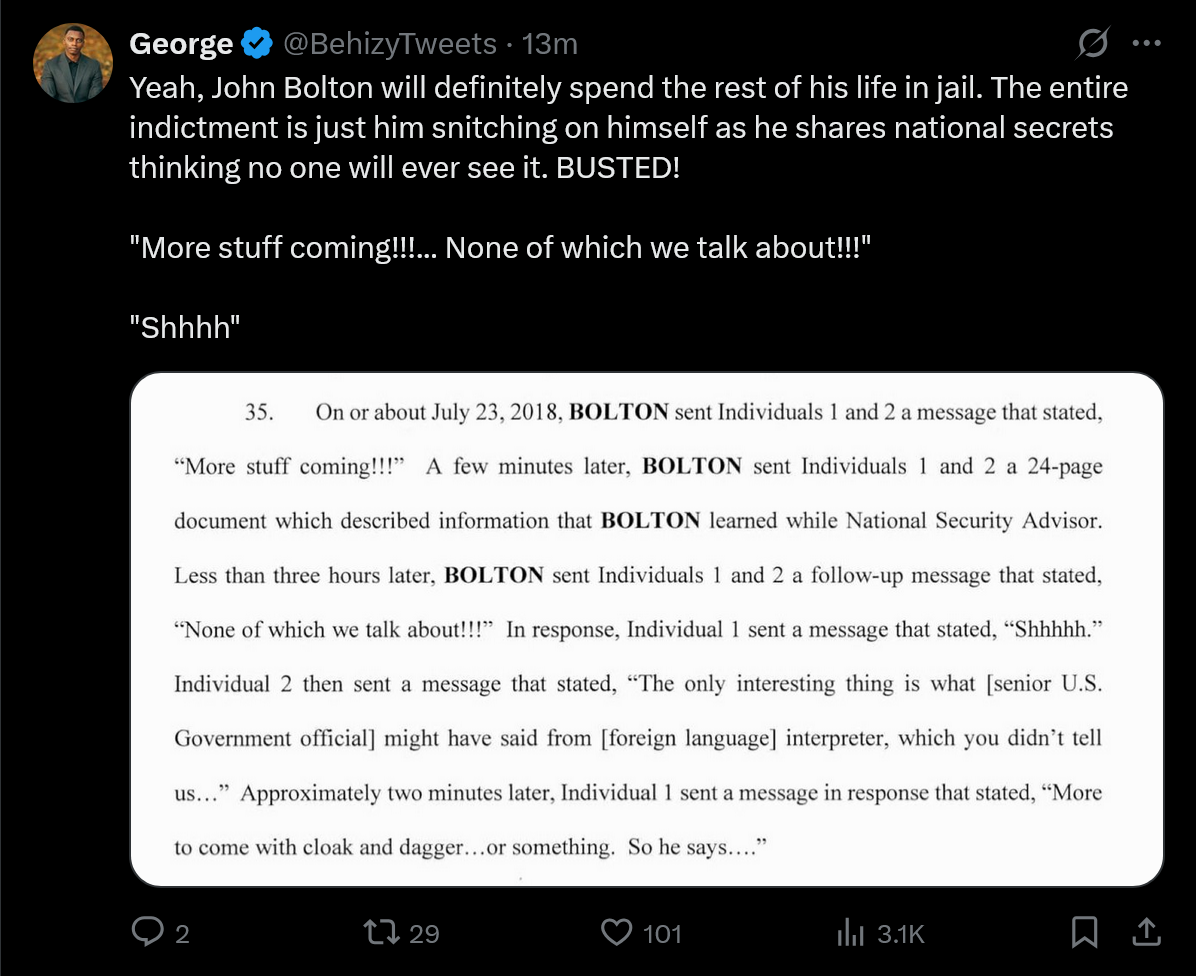Viewport: 1196px width, 976px height.
Task: Open George's profile avatar photo
Action: coord(72,63)
